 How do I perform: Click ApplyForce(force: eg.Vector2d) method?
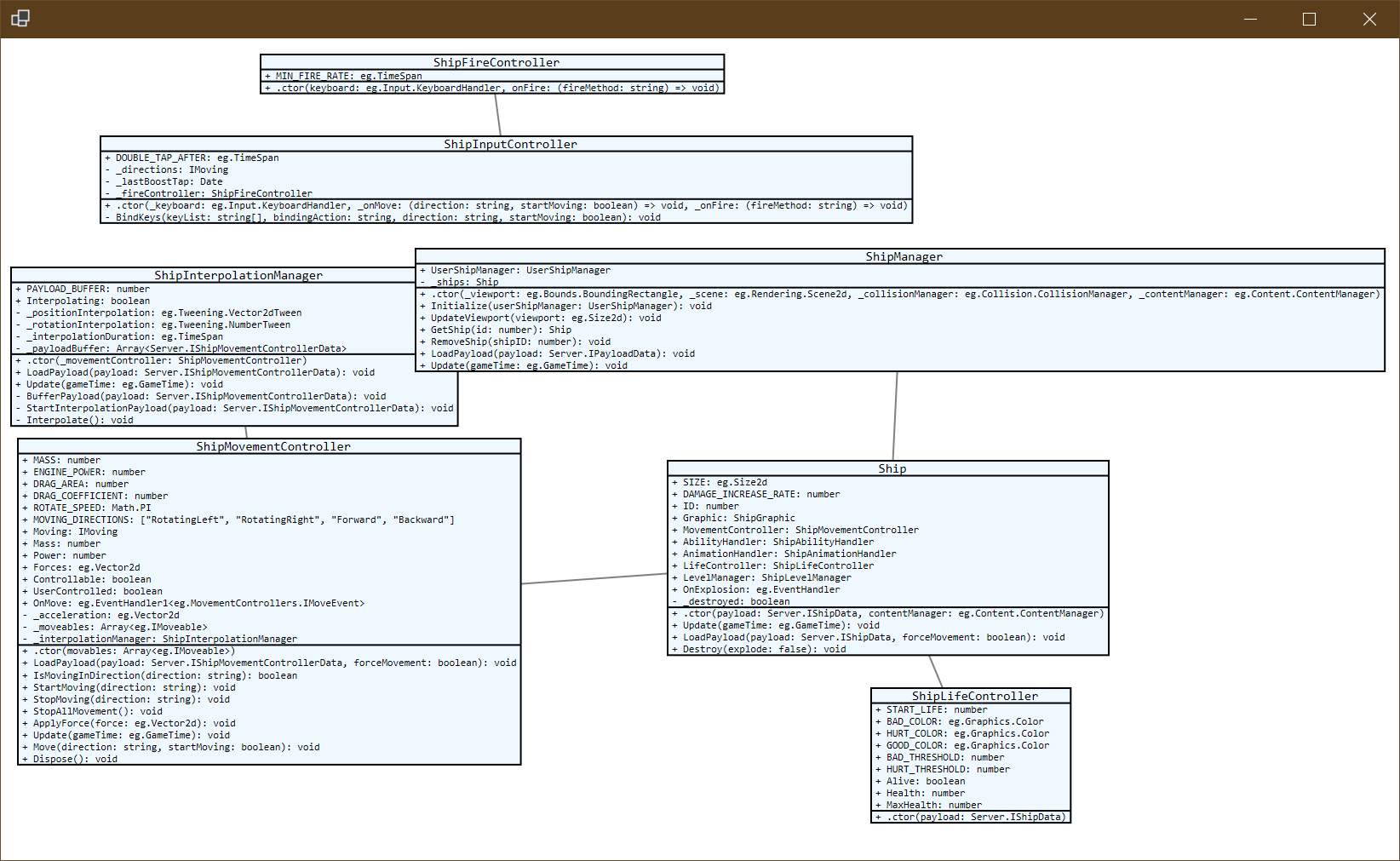(x=129, y=723)
